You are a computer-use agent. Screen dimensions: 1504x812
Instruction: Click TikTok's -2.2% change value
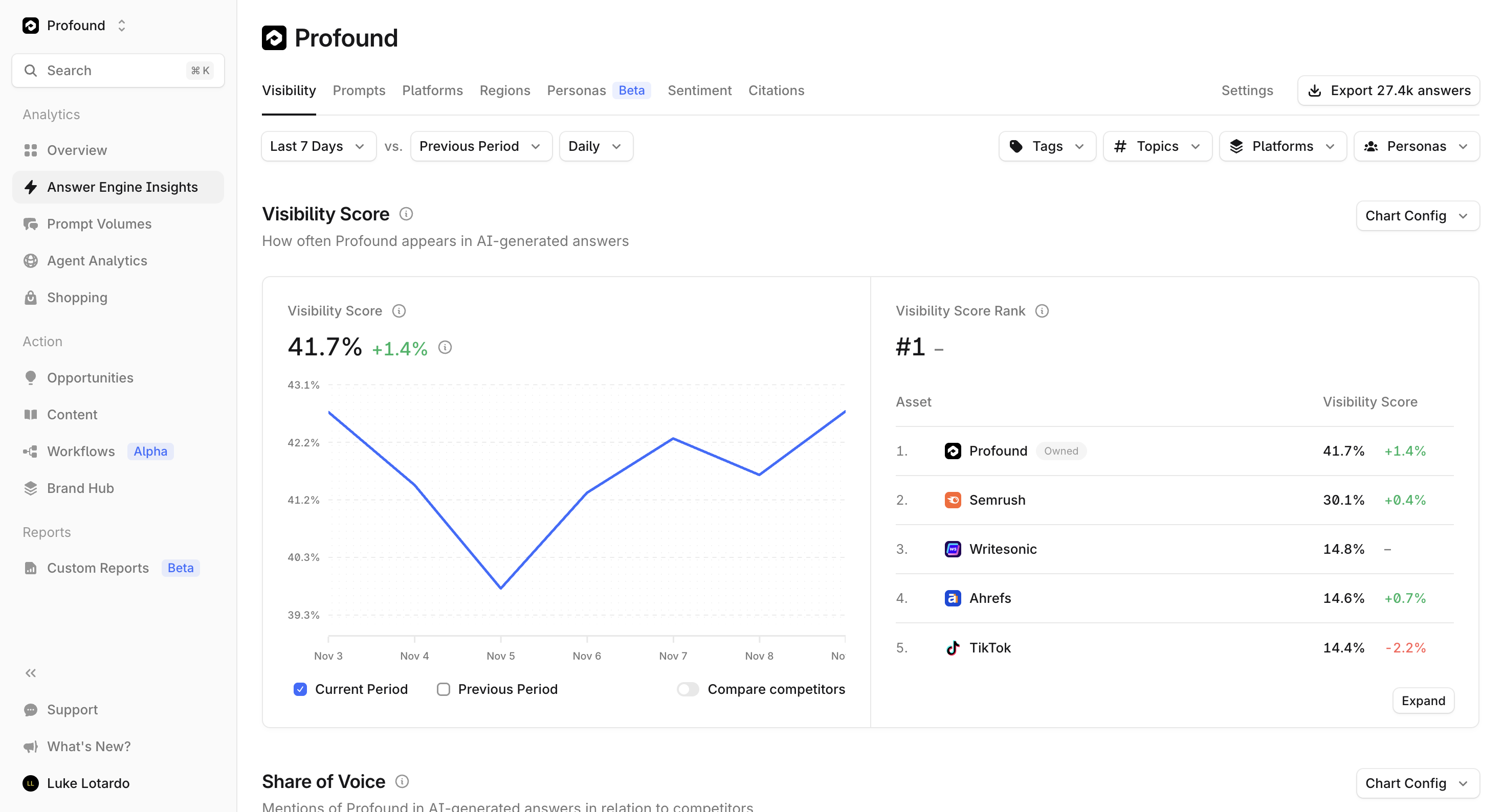(1405, 648)
